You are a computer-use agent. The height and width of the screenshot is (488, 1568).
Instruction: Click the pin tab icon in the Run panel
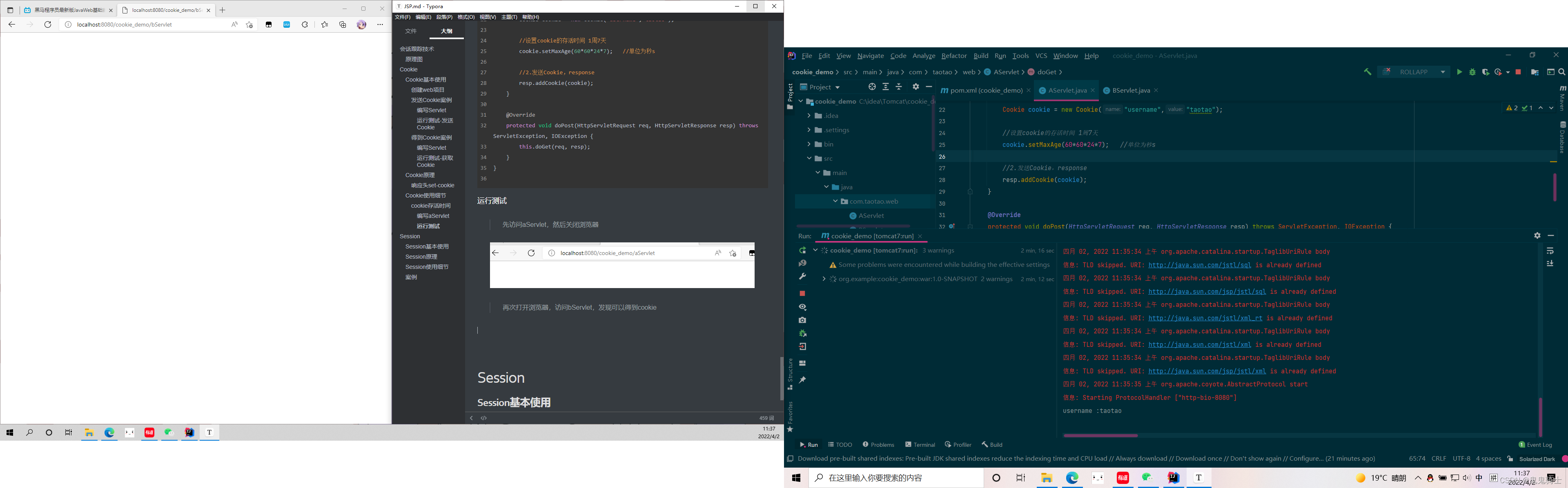click(802, 380)
